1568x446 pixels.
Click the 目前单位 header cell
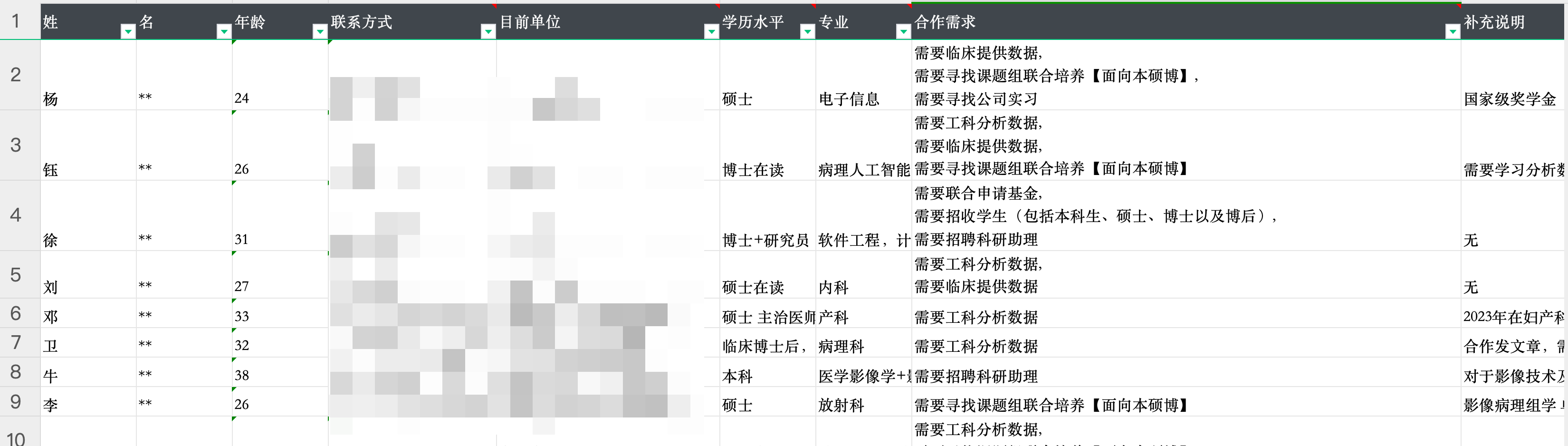click(608, 22)
